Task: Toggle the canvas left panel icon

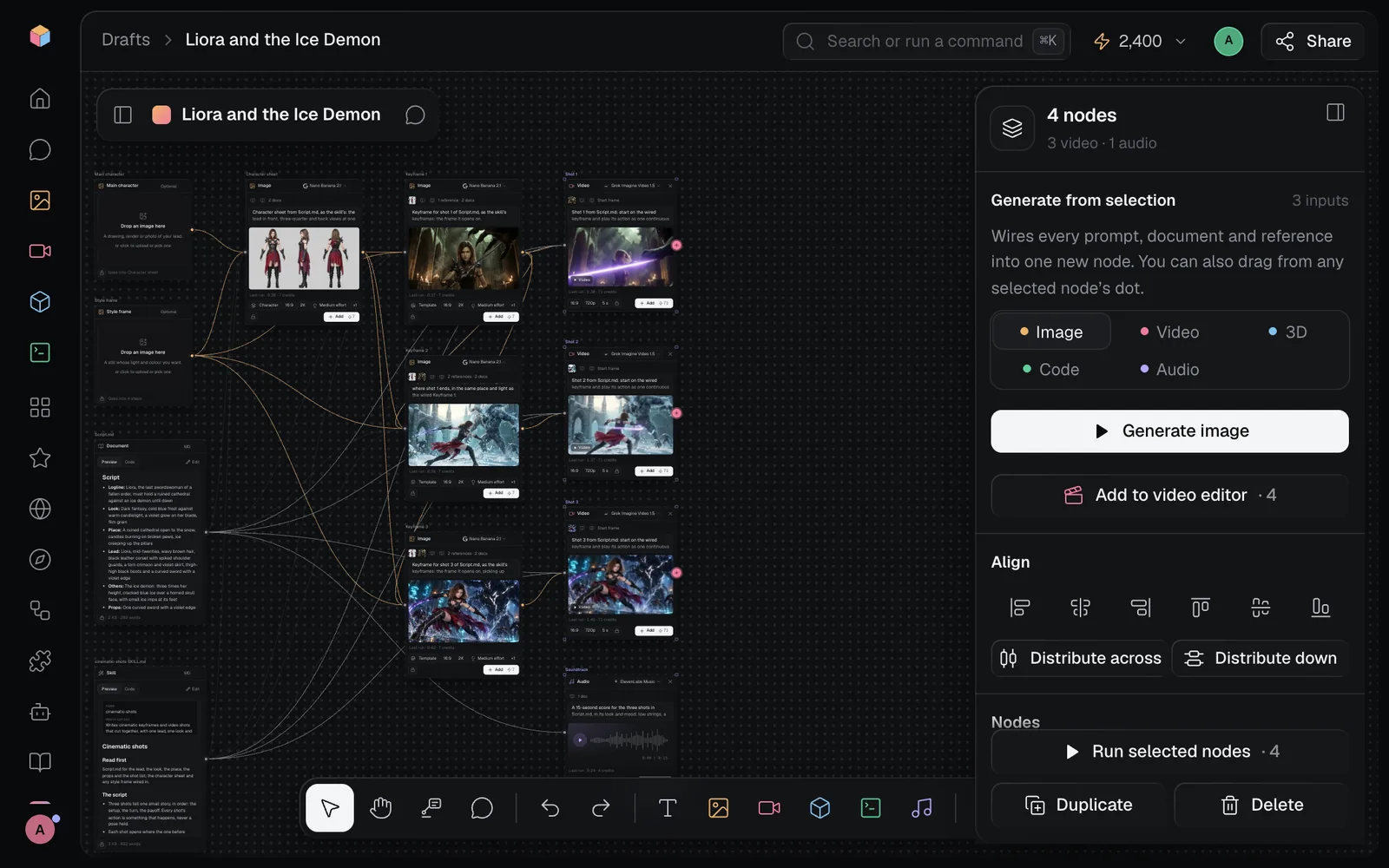Action: [123, 115]
